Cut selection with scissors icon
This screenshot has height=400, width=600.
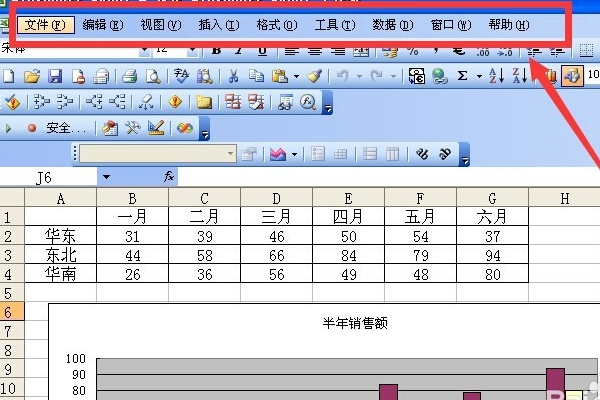tap(233, 76)
